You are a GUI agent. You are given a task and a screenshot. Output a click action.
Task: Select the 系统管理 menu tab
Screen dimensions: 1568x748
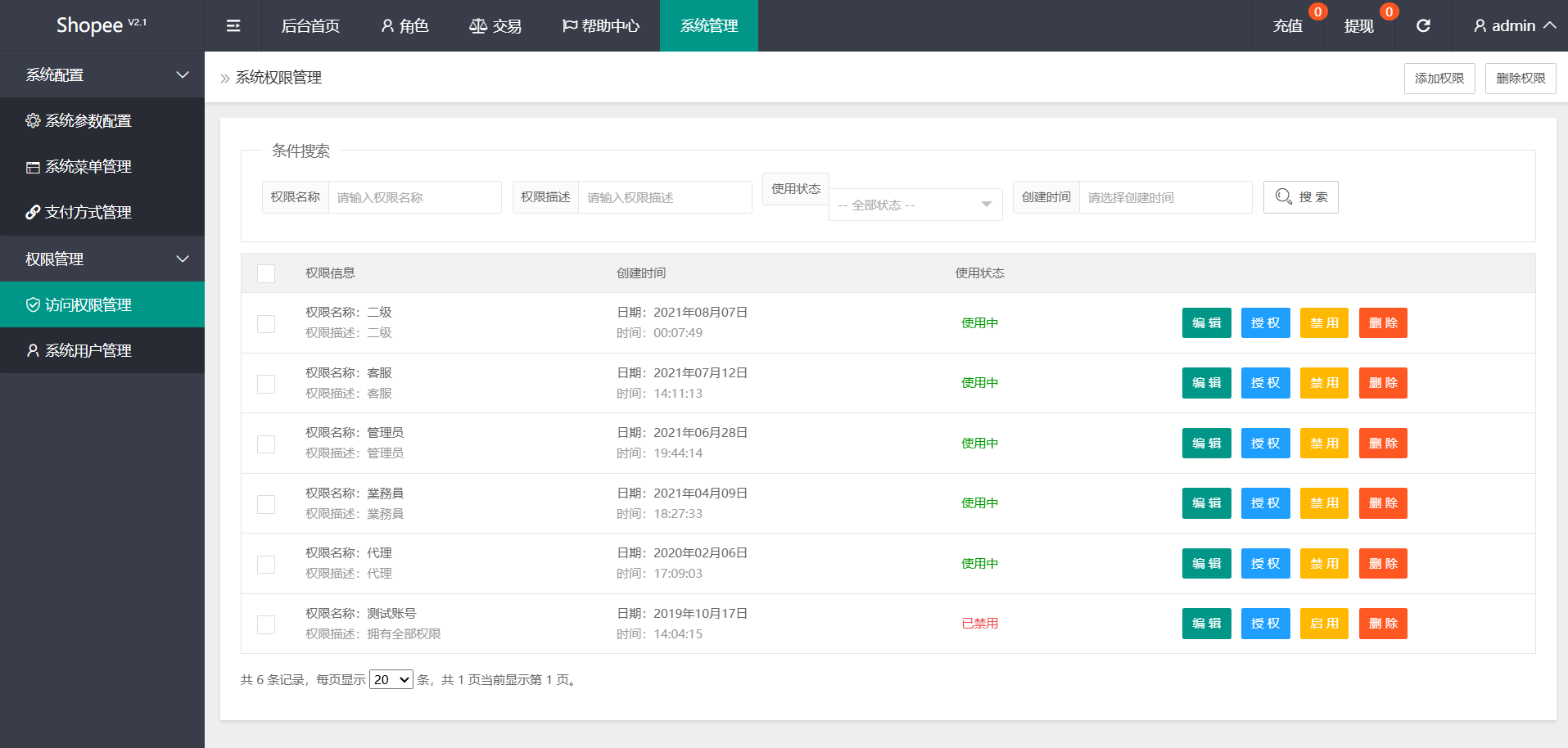(x=709, y=26)
